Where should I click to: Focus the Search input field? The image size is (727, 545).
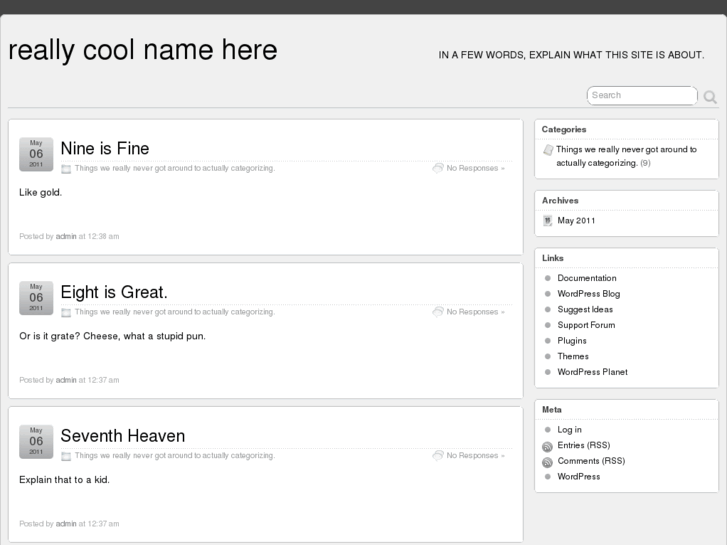pos(642,96)
